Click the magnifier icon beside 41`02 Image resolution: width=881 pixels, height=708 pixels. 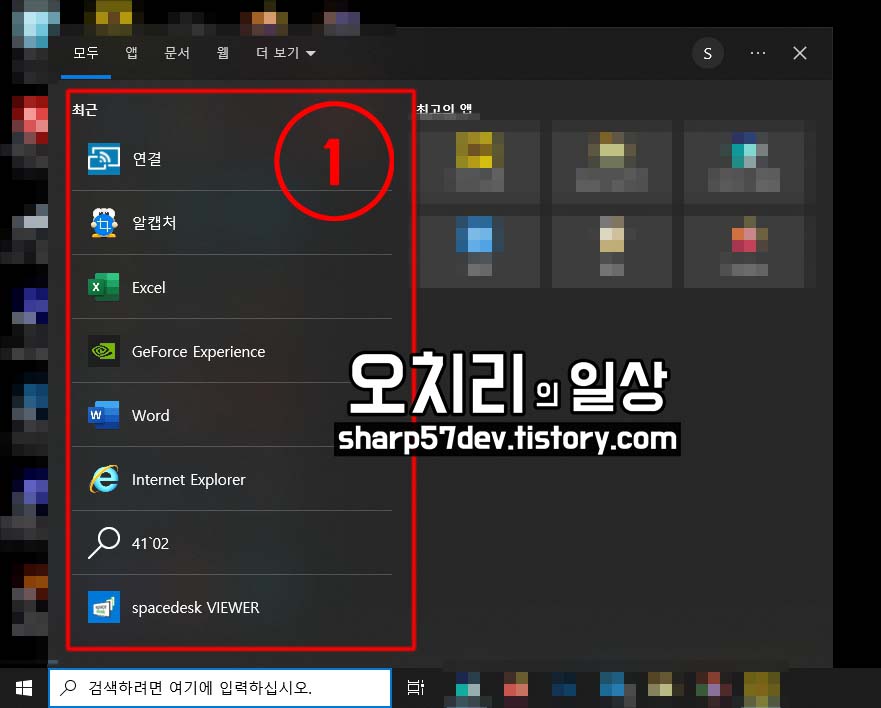coord(104,543)
